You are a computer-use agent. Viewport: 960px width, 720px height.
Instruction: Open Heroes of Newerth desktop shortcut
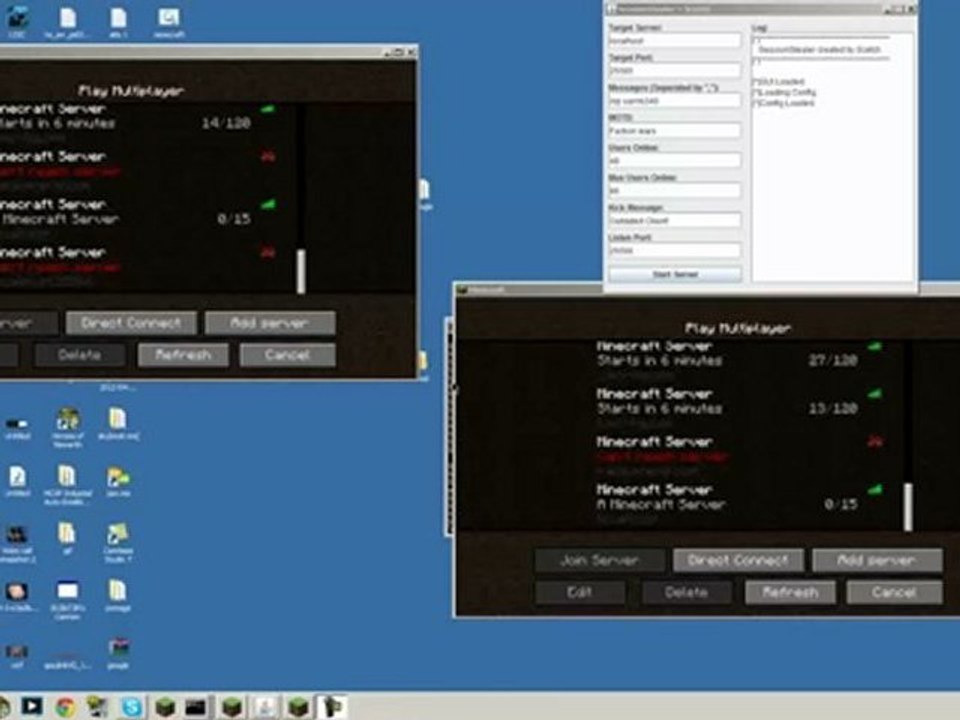click(x=67, y=428)
